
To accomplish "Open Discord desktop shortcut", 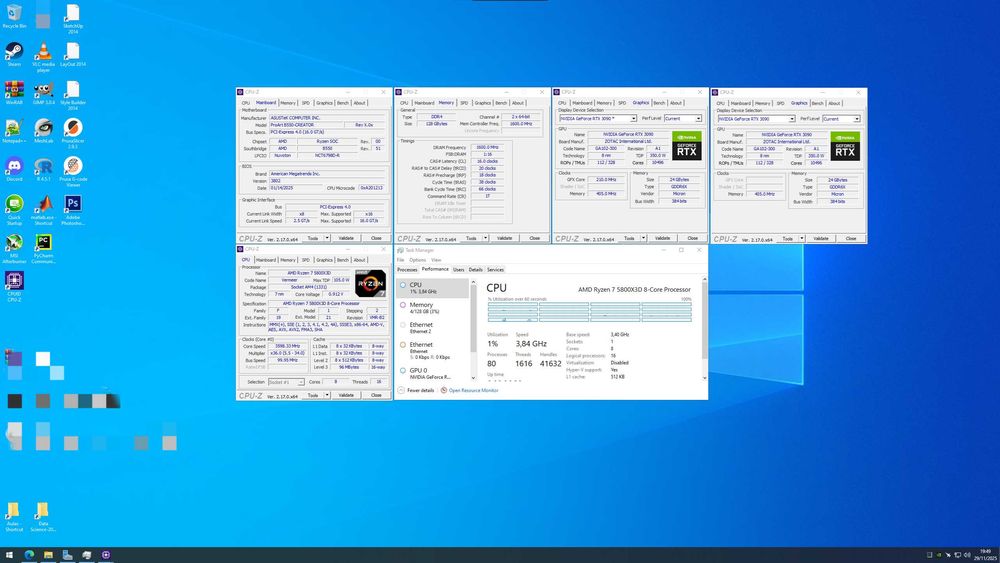I will pyautogui.click(x=14, y=169).
